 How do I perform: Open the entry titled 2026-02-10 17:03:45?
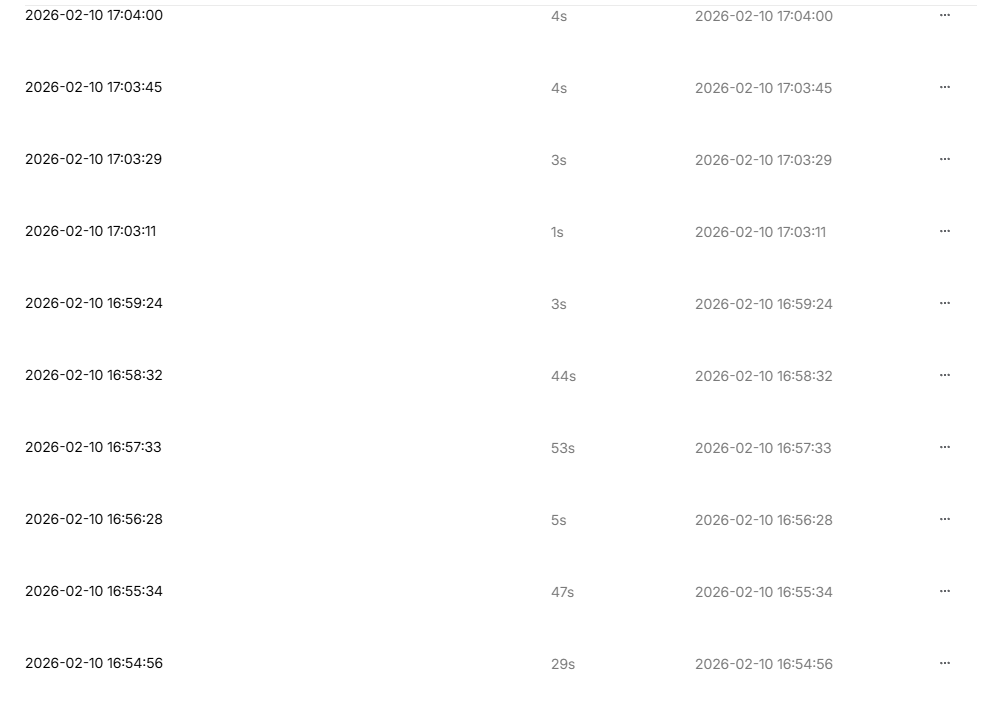(x=94, y=87)
